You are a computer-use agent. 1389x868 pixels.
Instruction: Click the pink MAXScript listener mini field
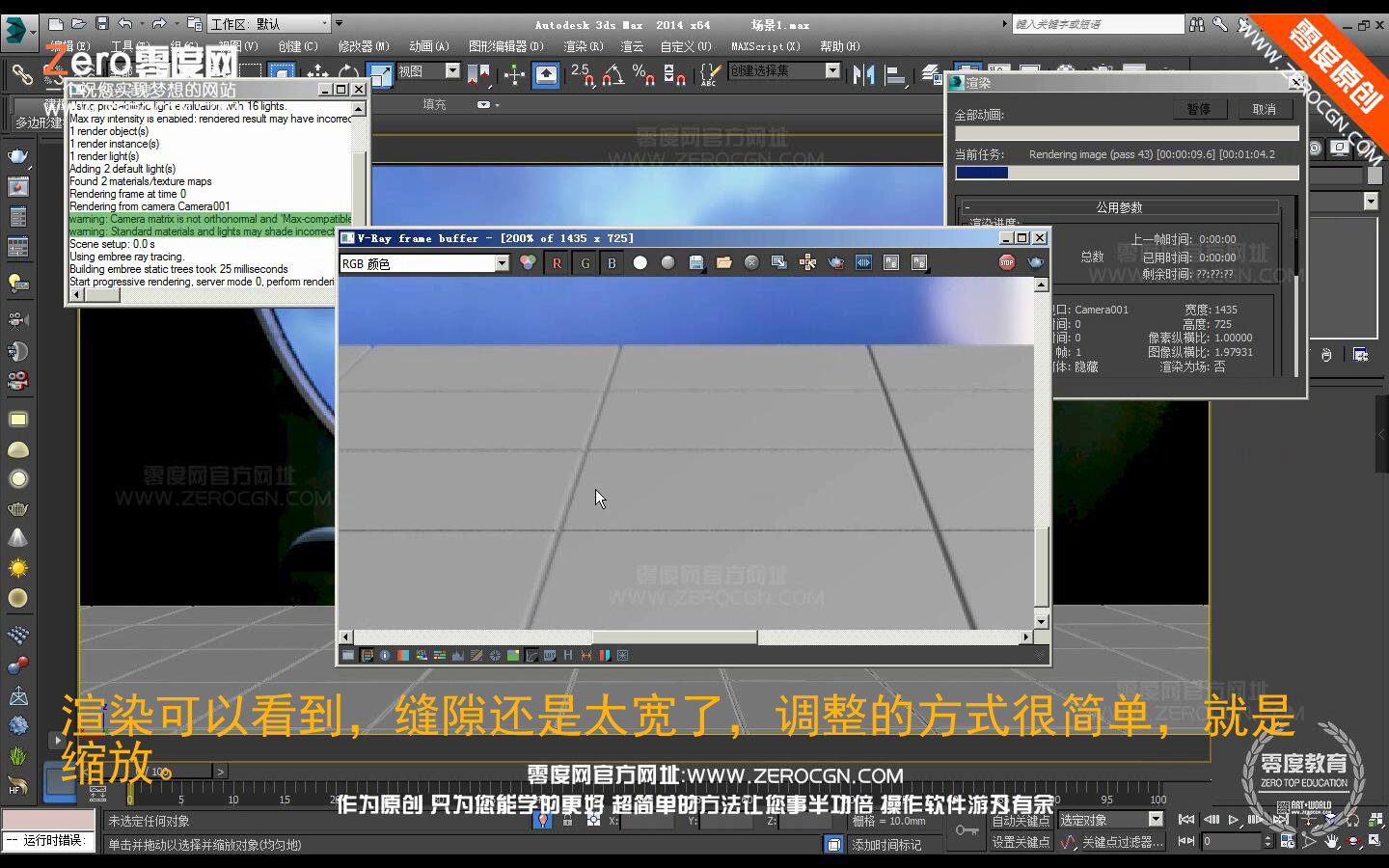(x=48, y=819)
